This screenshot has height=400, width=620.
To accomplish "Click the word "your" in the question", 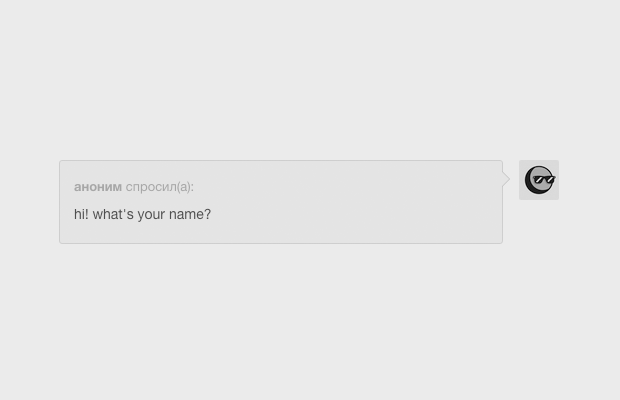I will [x=151, y=215].
